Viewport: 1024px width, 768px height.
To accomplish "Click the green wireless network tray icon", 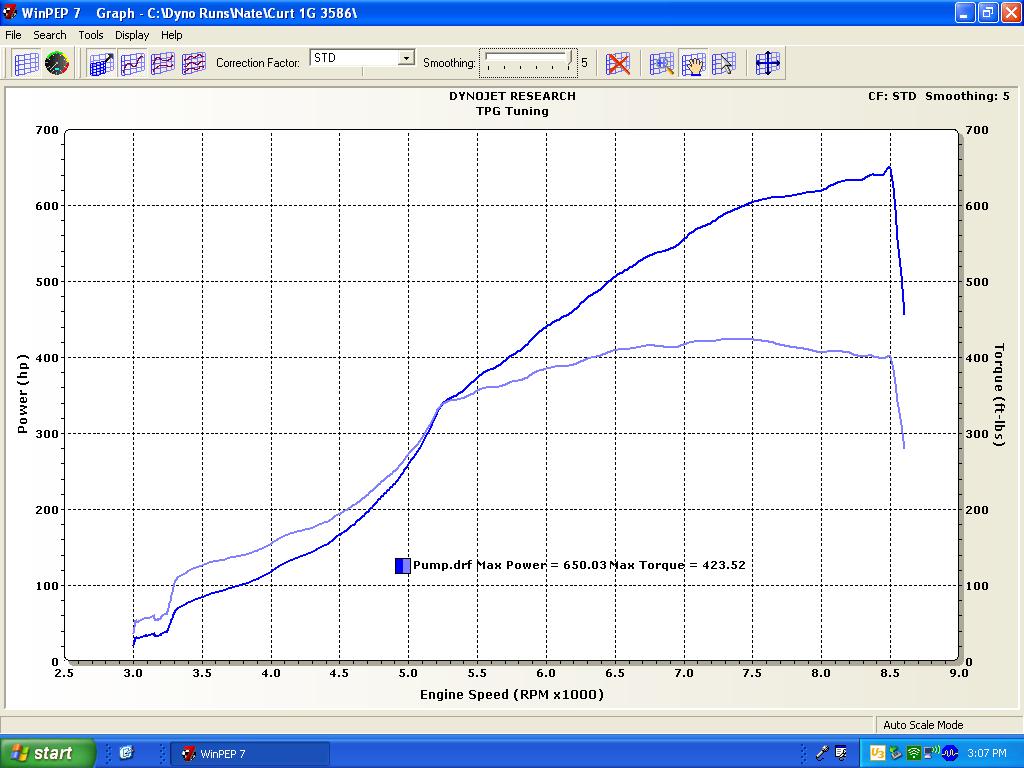I will click(x=913, y=753).
